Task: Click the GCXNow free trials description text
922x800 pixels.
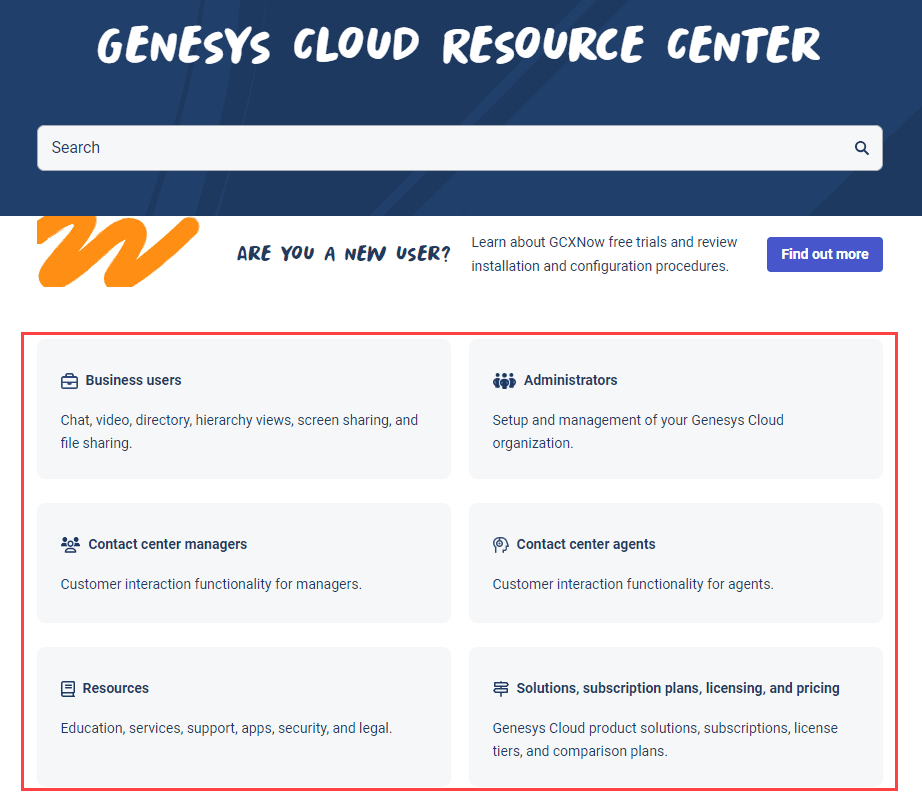Action: click(x=604, y=254)
